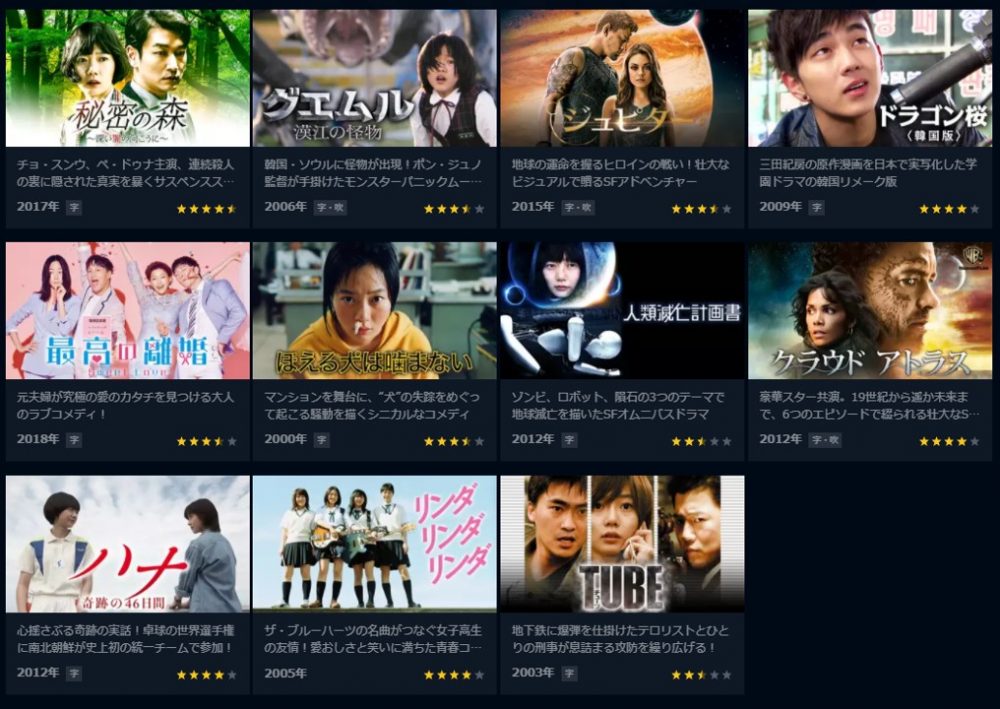Screen dimensions: 1000x709
Task: Open the リンダ リンダ リンダ thumbnail
Action: click(x=374, y=544)
